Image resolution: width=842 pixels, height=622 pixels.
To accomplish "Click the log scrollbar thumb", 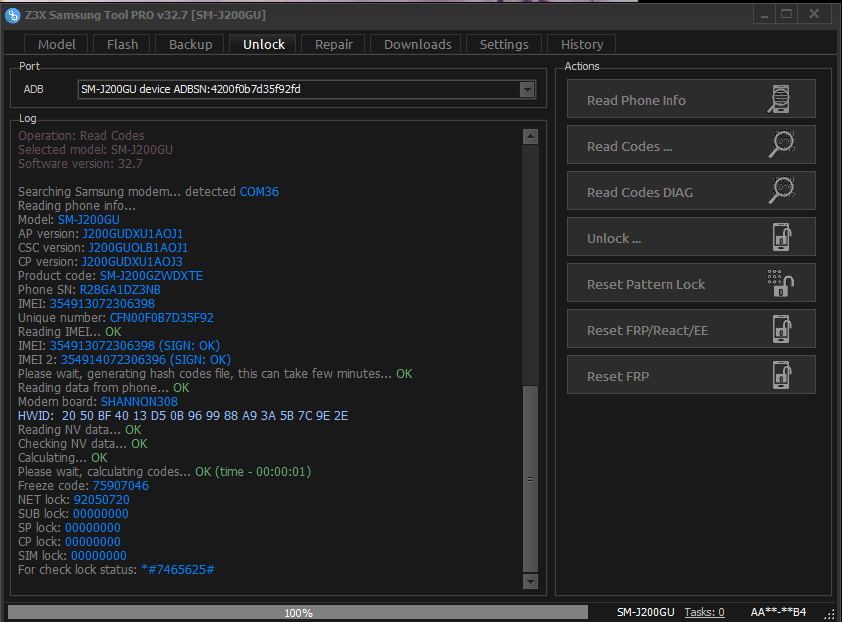I will point(530,479).
